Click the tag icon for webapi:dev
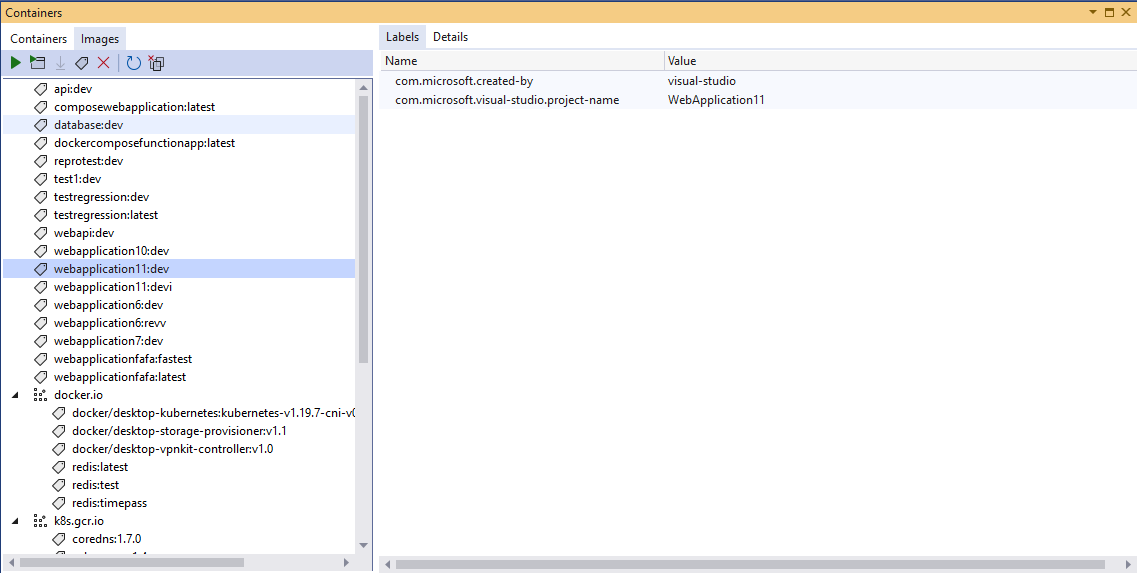The height and width of the screenshot is (573, 1137). [x=41, y=233]
